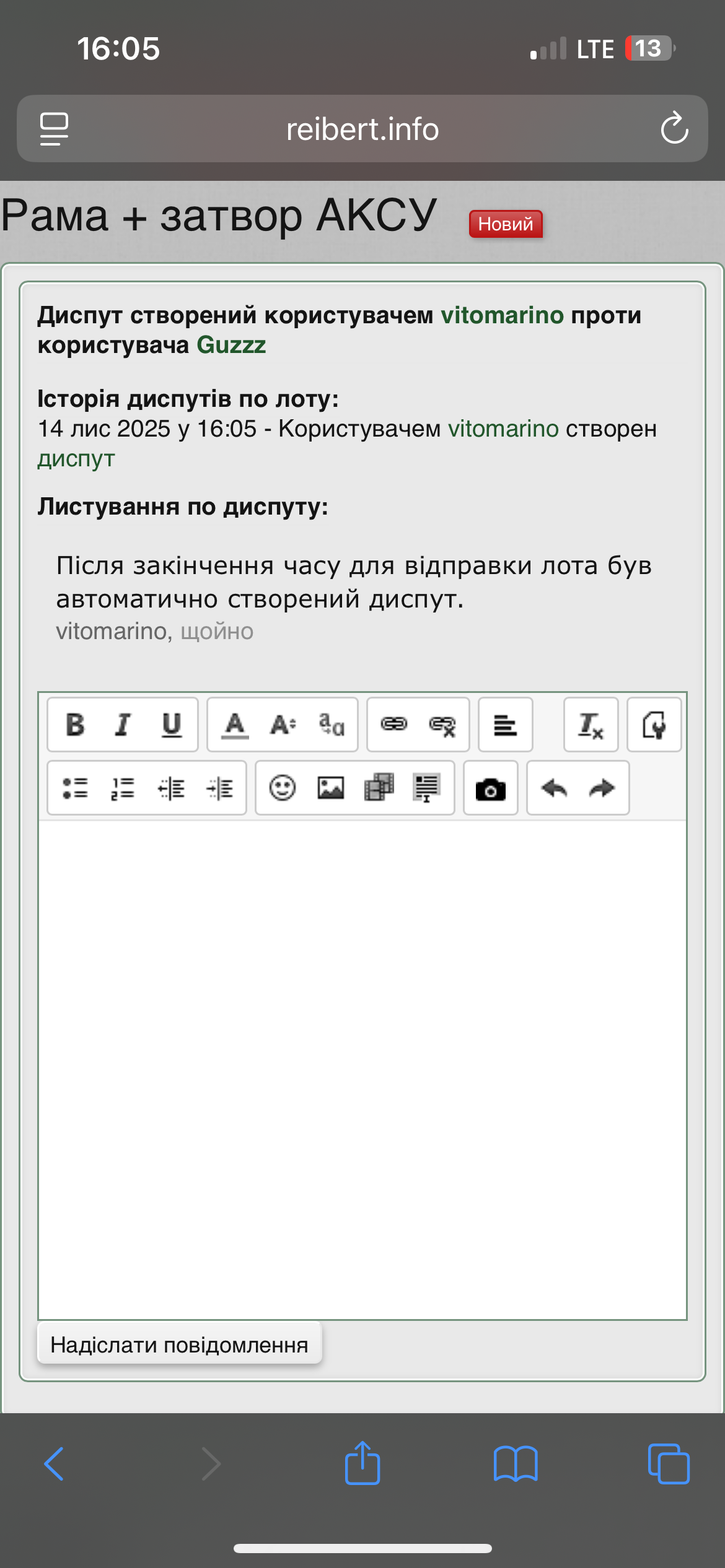
Task: Redo the last editor action
Action: click(x=602, y=788)
